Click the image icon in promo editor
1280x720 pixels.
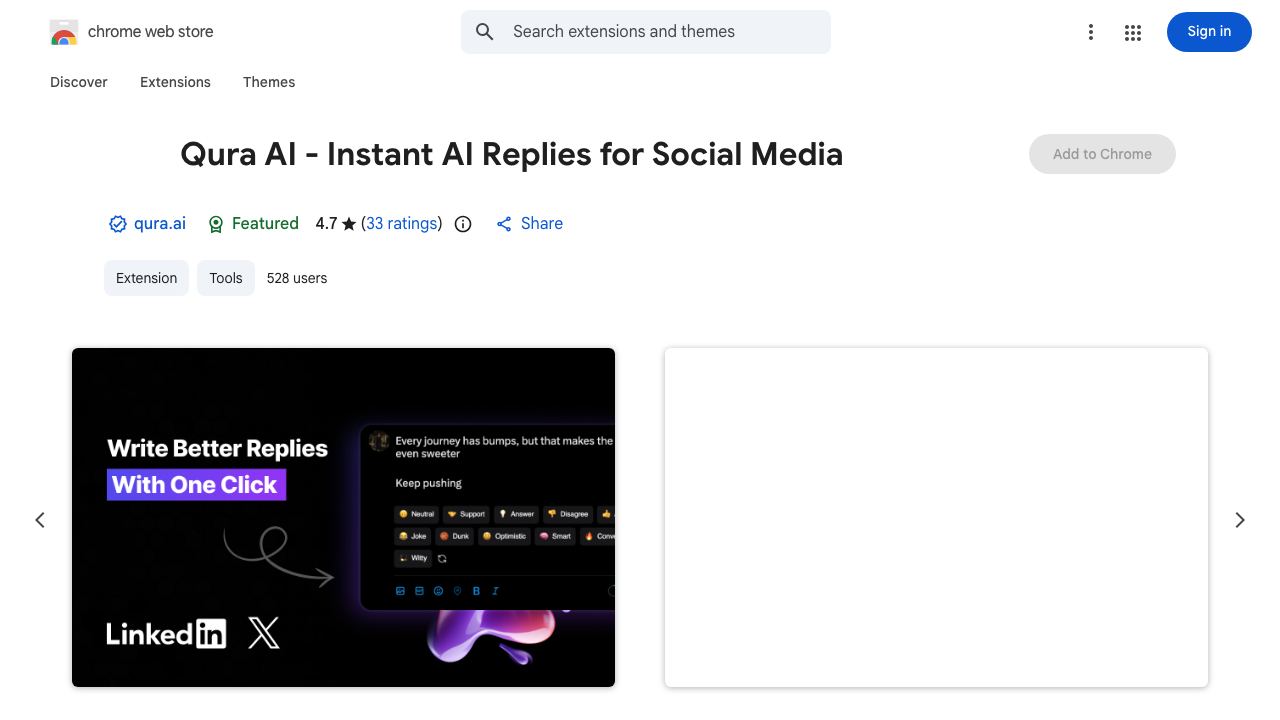400,591
